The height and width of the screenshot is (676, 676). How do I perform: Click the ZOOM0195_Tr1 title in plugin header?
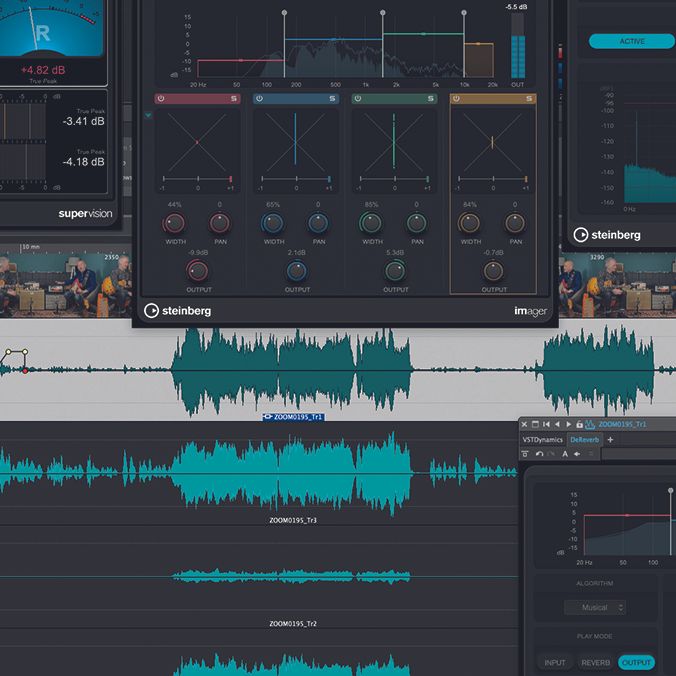click(622, 424)
